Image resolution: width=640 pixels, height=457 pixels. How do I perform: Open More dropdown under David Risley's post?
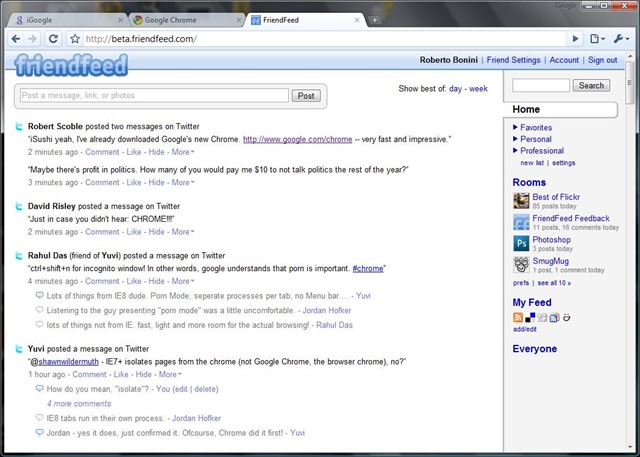coord(182,231)
